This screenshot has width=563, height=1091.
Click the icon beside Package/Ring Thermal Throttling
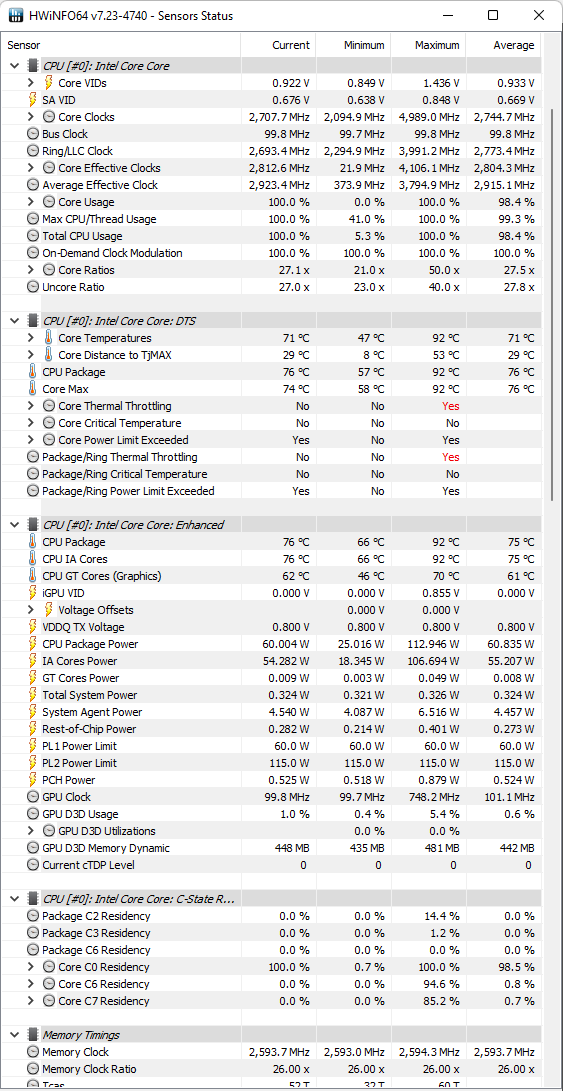coord(33,457)
